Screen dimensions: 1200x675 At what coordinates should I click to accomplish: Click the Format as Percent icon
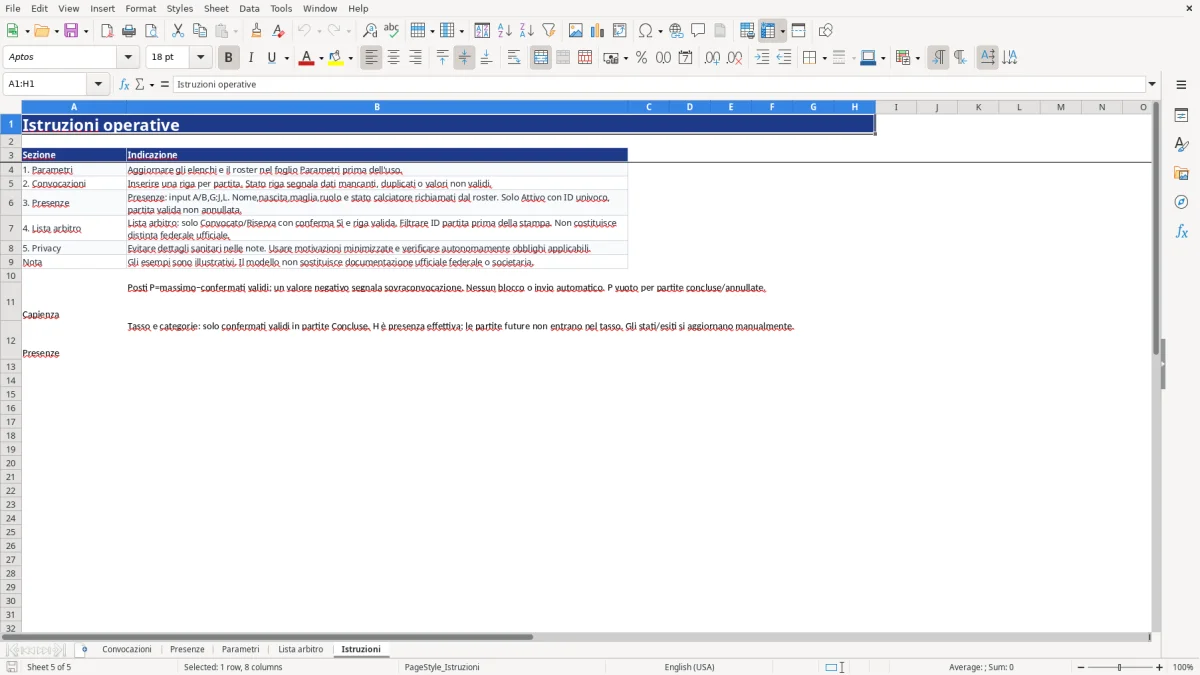click(642, 58)
